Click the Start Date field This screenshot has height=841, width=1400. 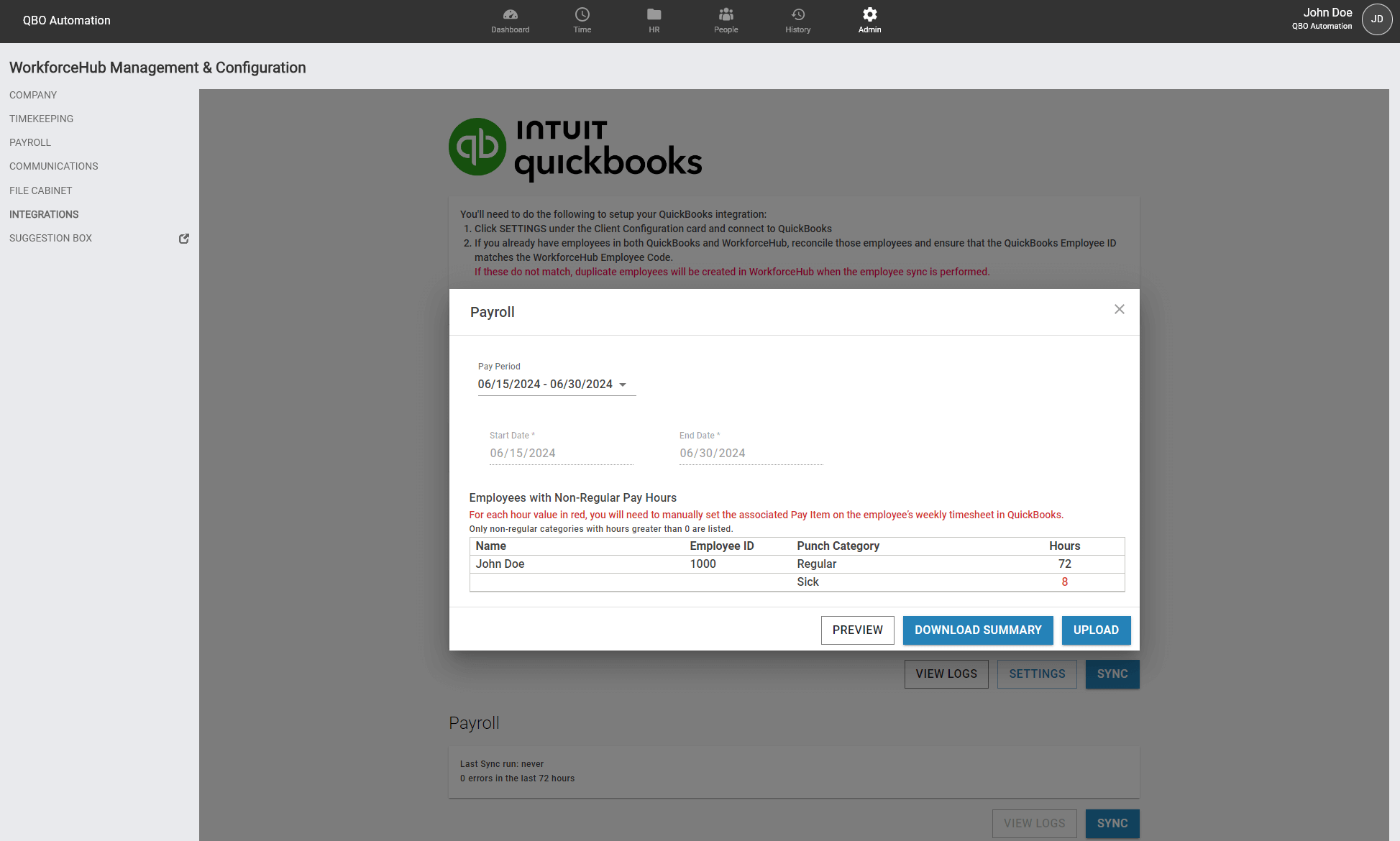click(x=561, y=453)
